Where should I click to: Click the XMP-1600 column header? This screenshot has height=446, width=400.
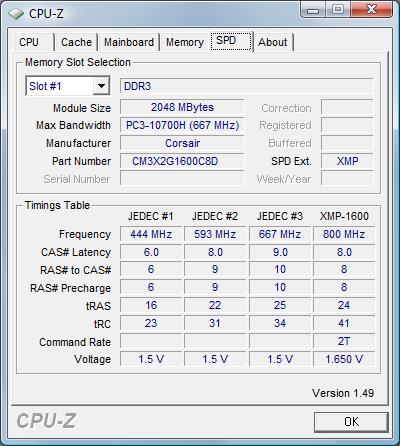point(344,216)
